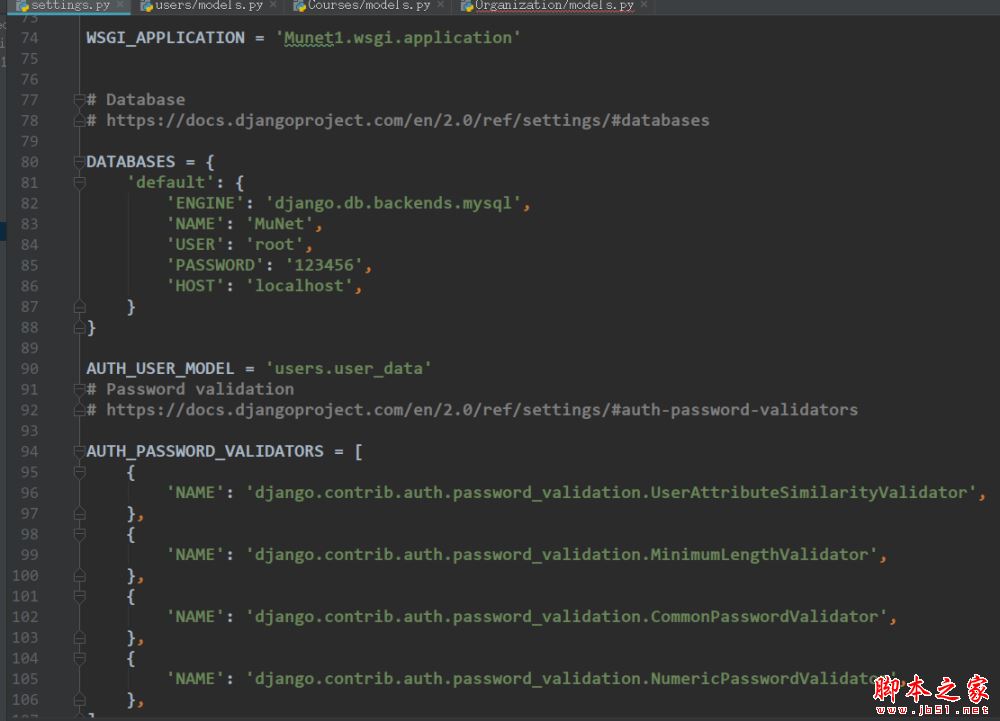Click the Python file icon on Courses/models.py tab
Viewport: 1000px width, 721px height.
[300, 6]
